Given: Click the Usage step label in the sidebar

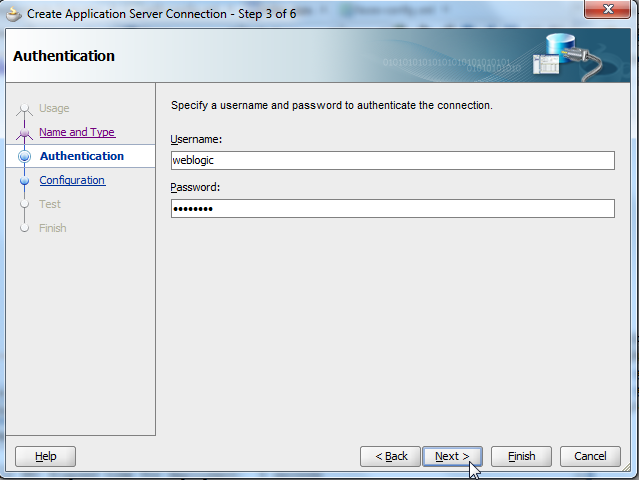Looking at the screenshot, I should click(54, 108).
